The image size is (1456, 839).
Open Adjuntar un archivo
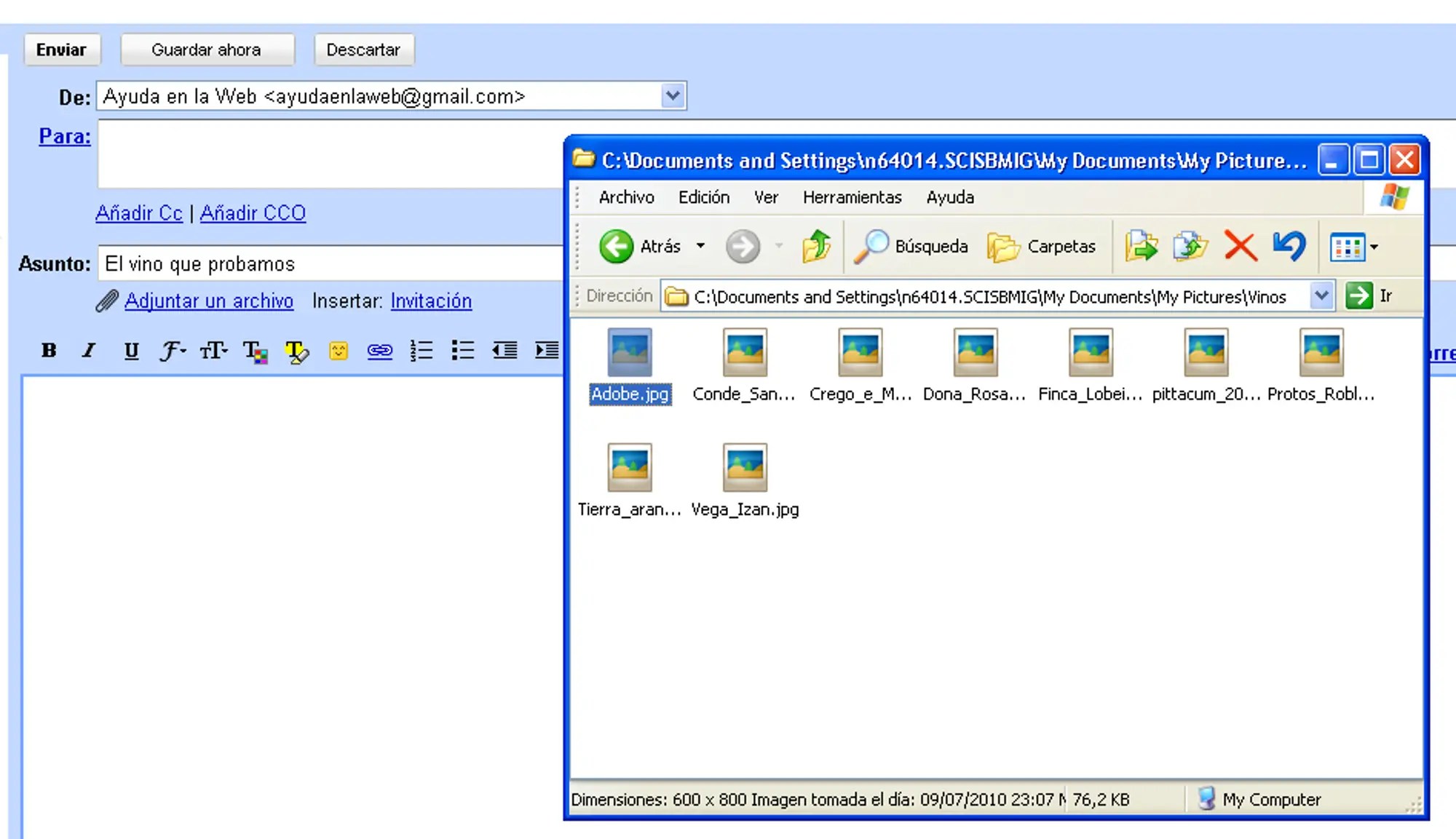[209, 301]
